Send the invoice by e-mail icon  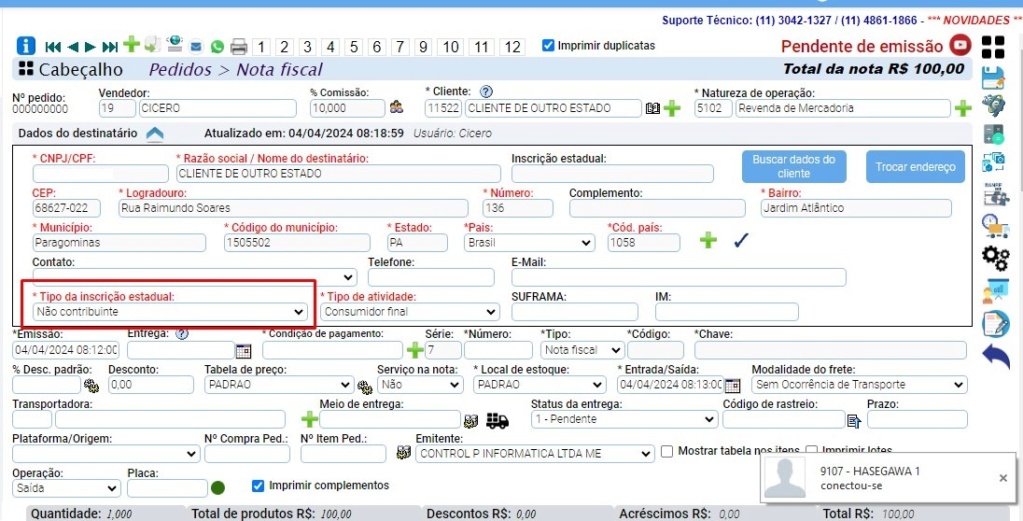click(196, 46)
